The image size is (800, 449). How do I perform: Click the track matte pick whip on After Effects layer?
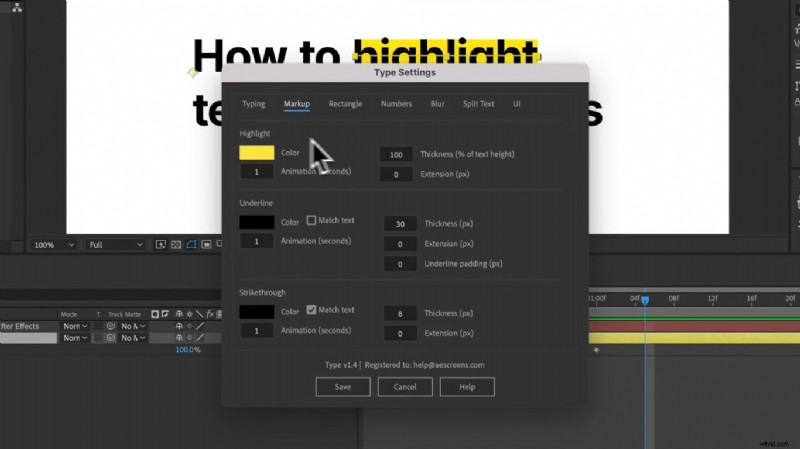tap(111, 326)
